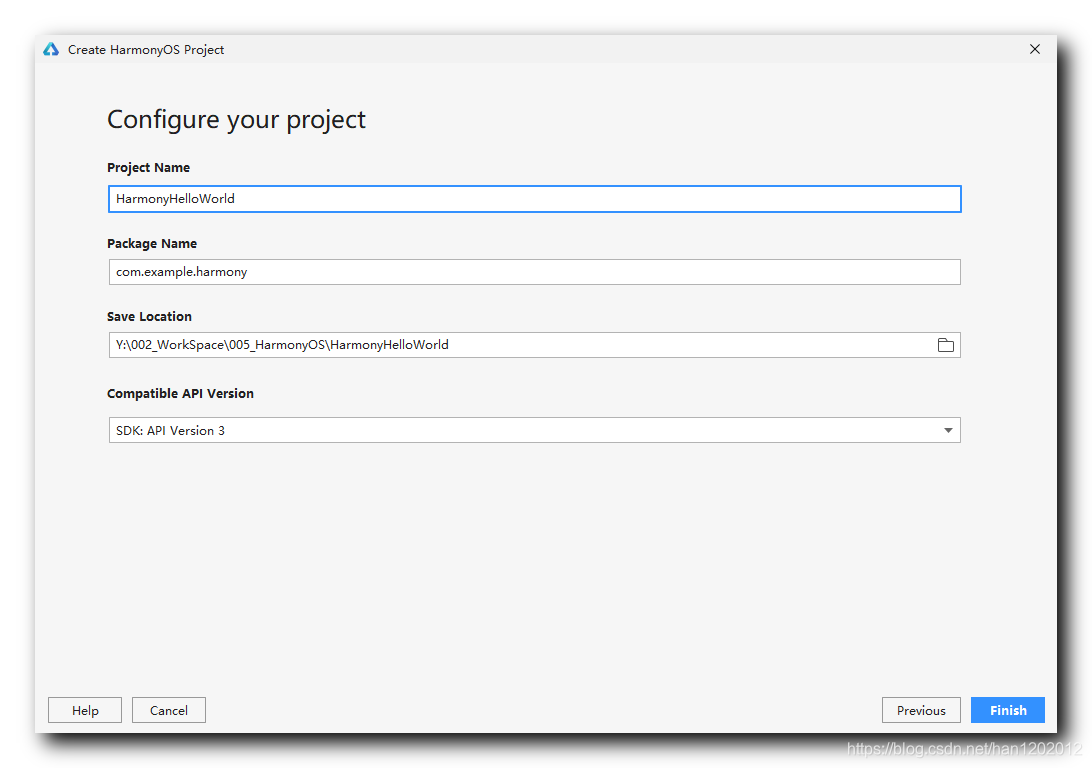Expand the Compatible API Version dropdown arrow
Viewport: 1092px width, 768px height.
tap(948, 430)
